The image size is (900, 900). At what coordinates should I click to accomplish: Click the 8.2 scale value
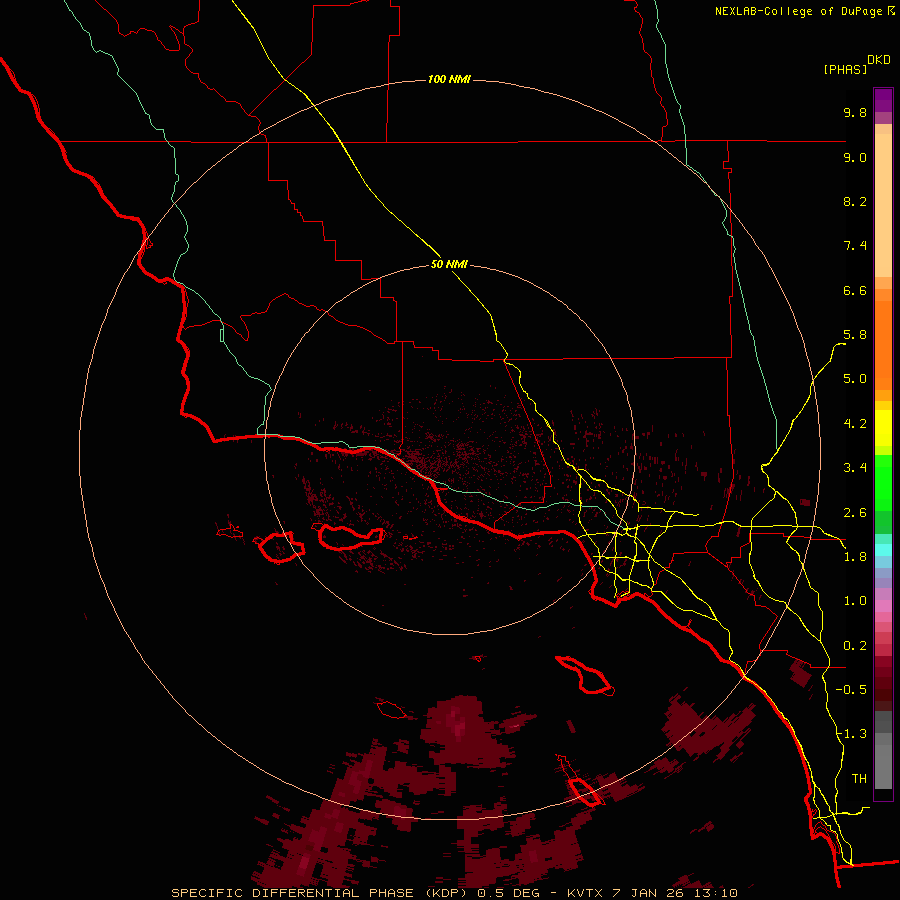[855, 201]
